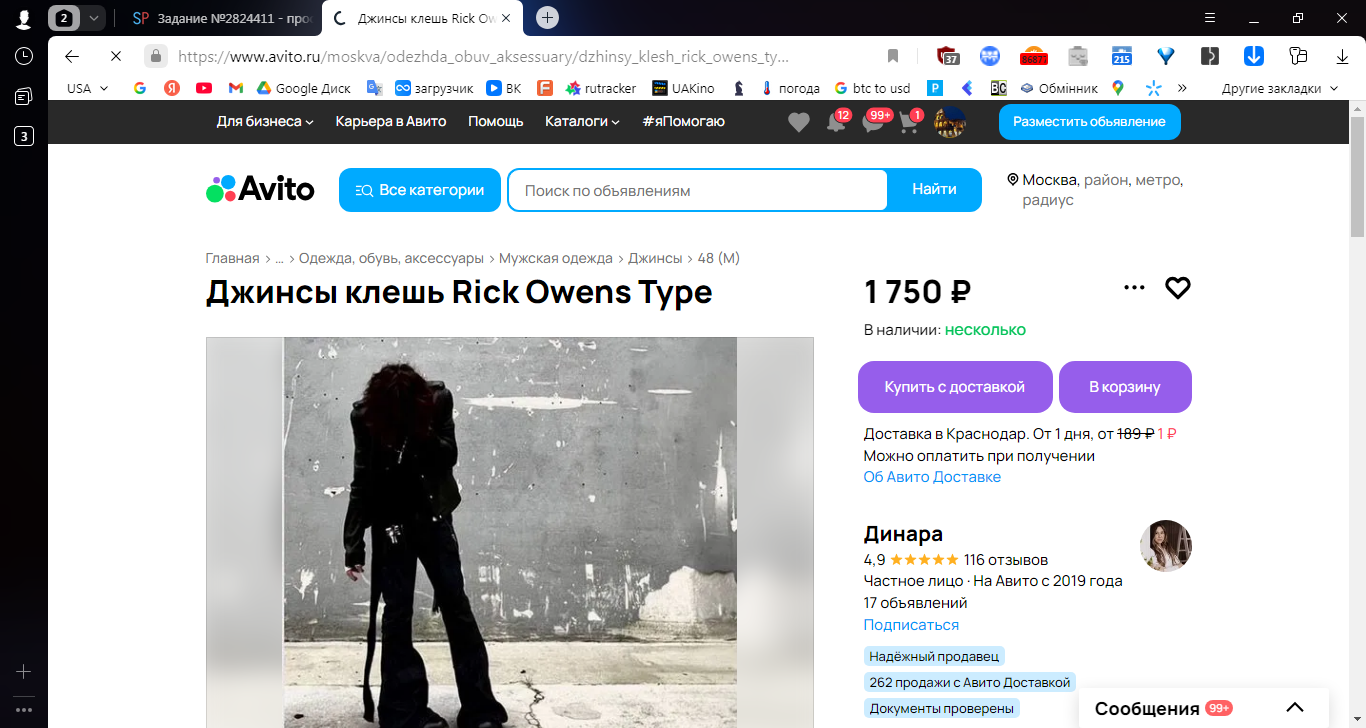Open Avito favorites heart in header

coord(798,122)
